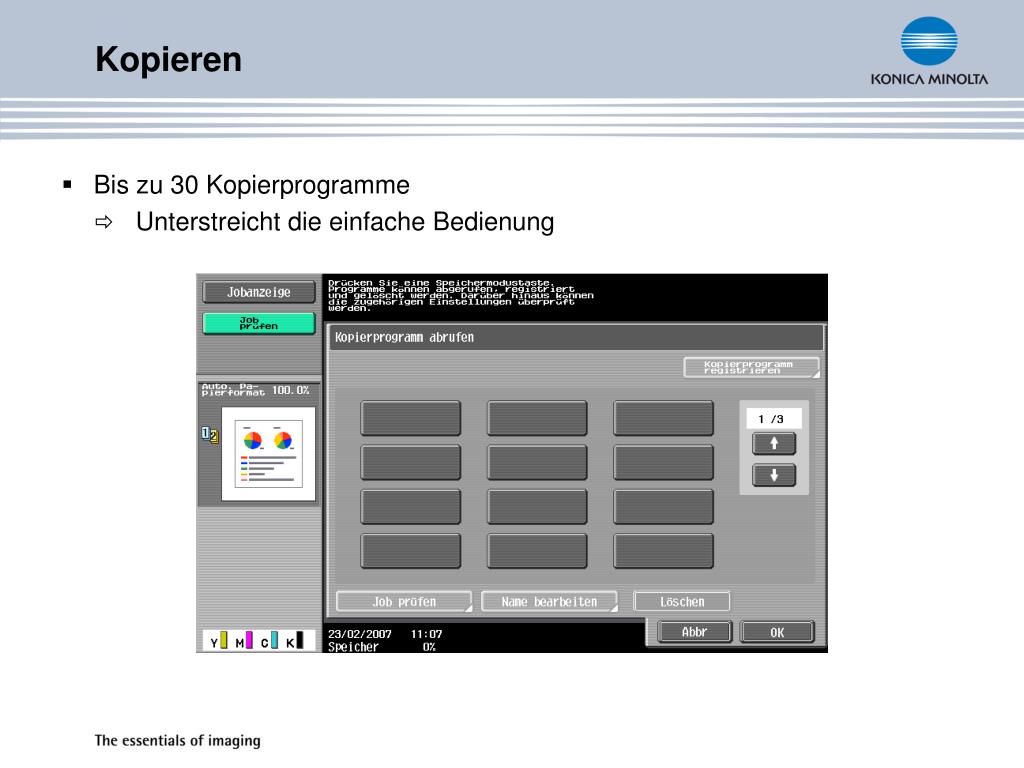Tap Kopierprogramm registrieren button

coord(751,367)
